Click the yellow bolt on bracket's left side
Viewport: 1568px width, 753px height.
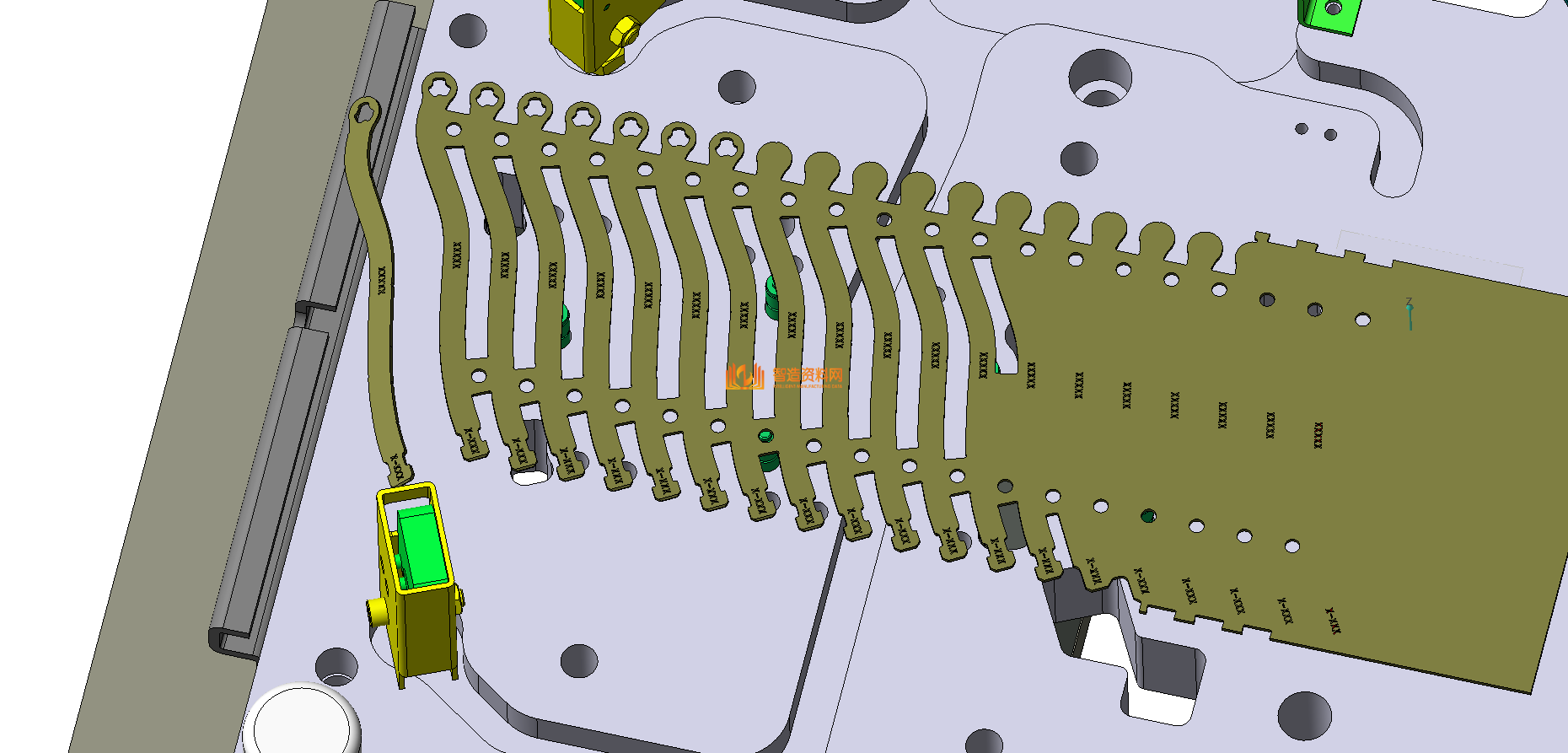(x=375, y=608)
